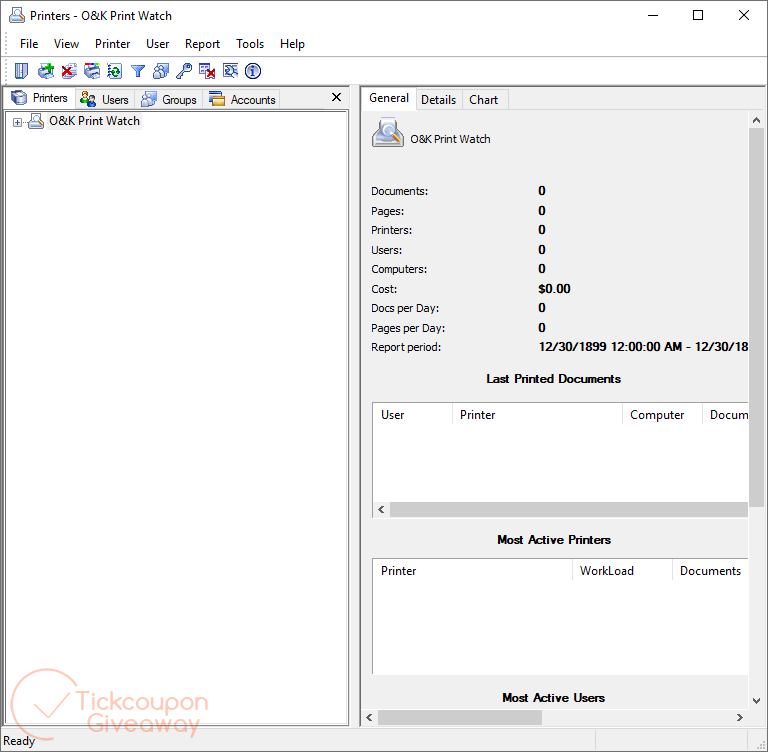Click the Most Active Users heading
This screenshot has width=768, height=752.
click(x=553, y=698)
